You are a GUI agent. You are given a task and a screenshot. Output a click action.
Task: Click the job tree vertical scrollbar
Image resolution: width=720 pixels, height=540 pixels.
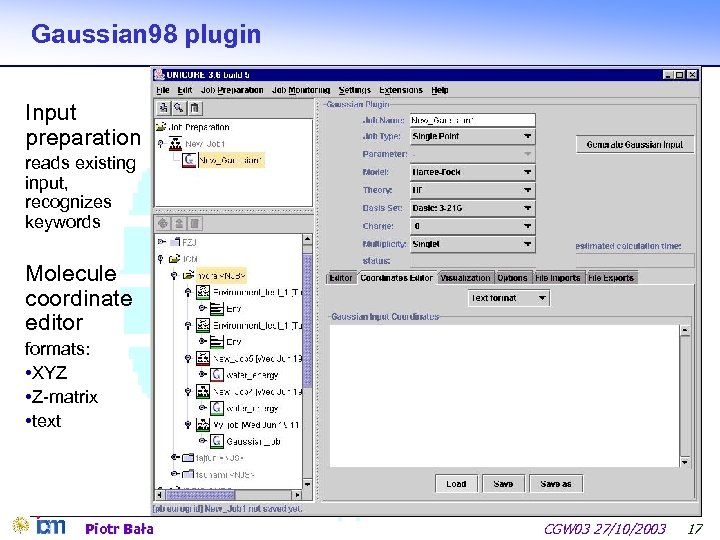point(307,361)
